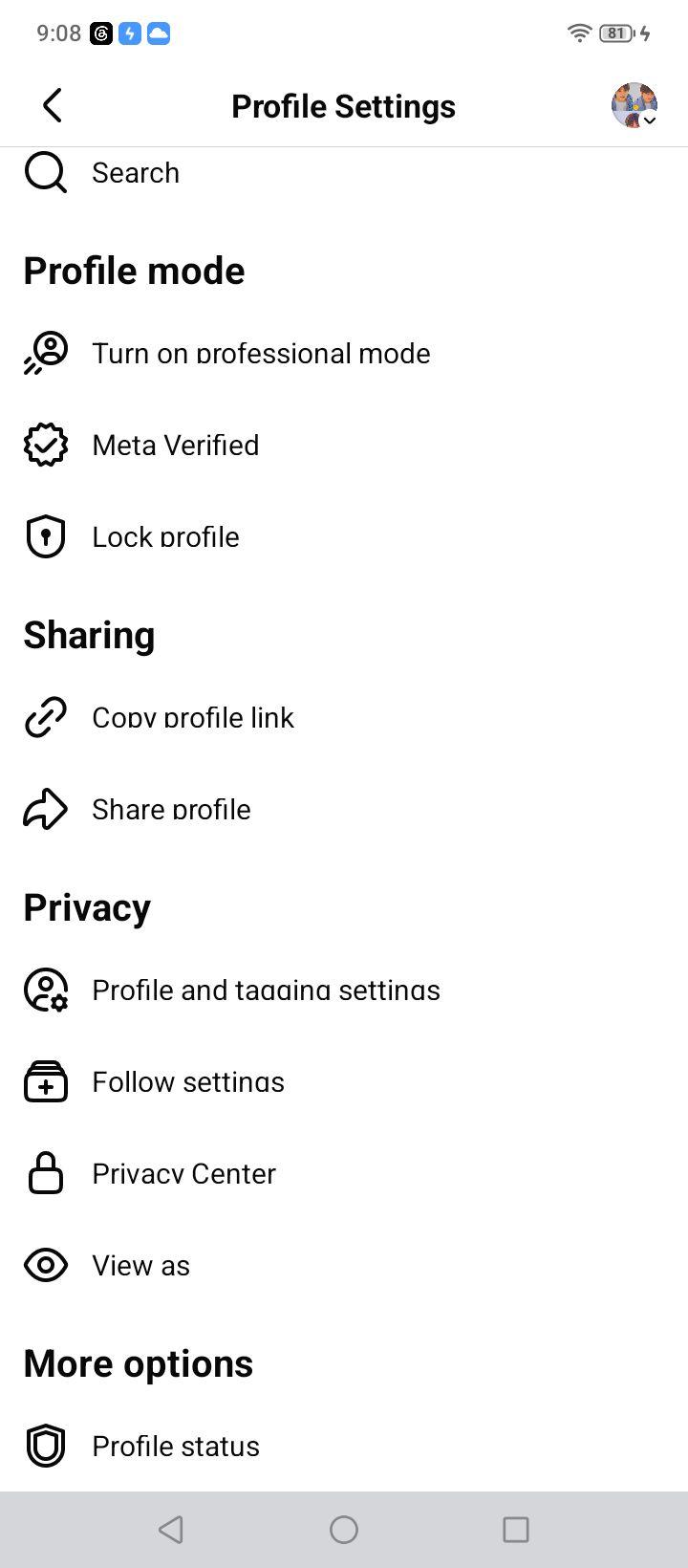Screen dimensions: 688x1568
Task: Tap the View as eye icon
Action: 45,1266
